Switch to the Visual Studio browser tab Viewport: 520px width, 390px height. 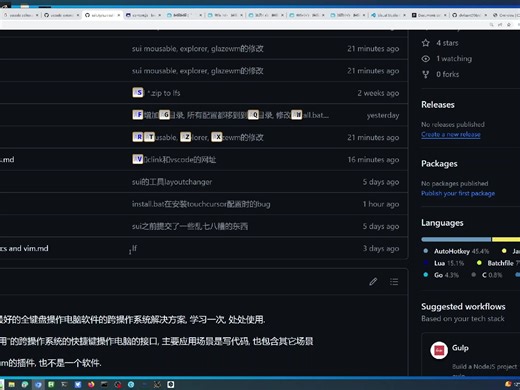pos(387,15)
